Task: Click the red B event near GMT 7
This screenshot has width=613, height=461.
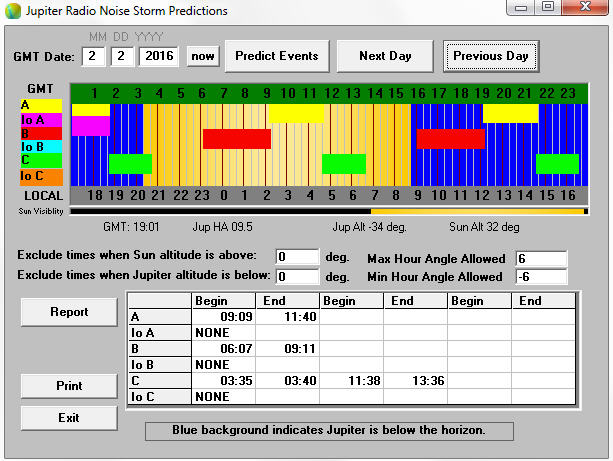Action: pos(237,139)
